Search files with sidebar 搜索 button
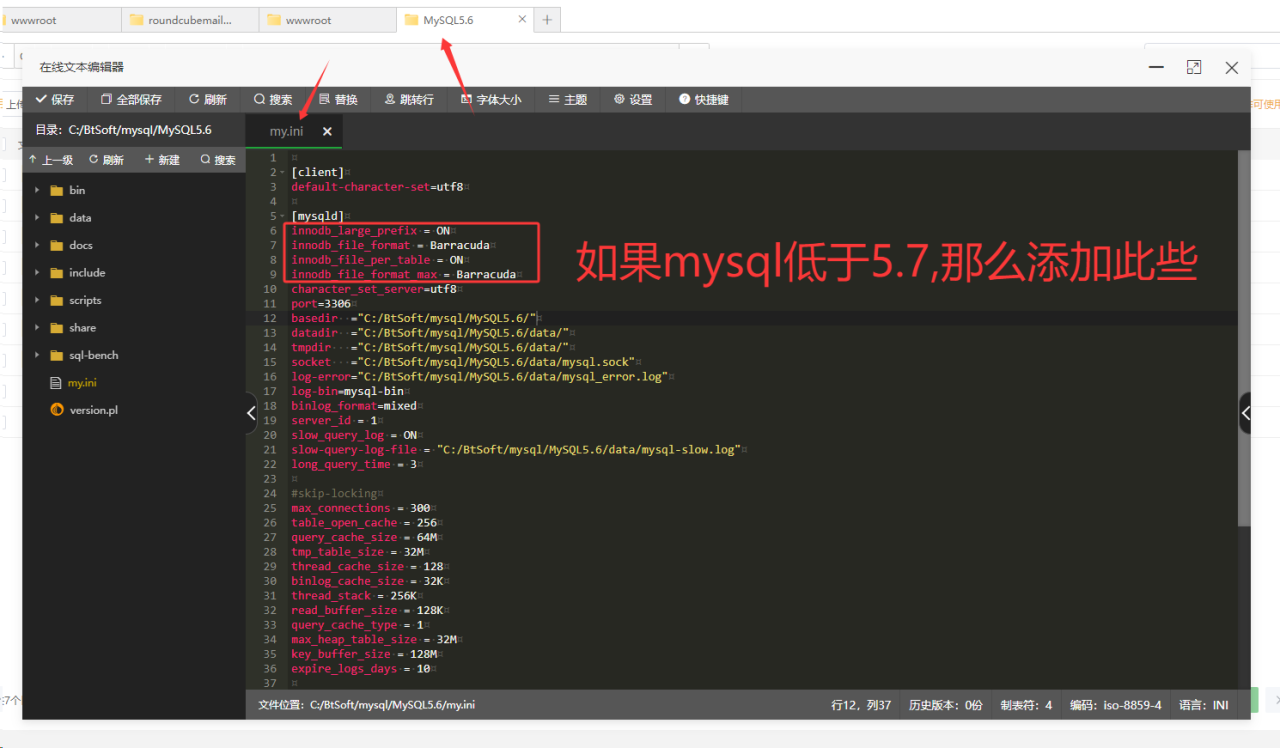 tap(218, 160)
